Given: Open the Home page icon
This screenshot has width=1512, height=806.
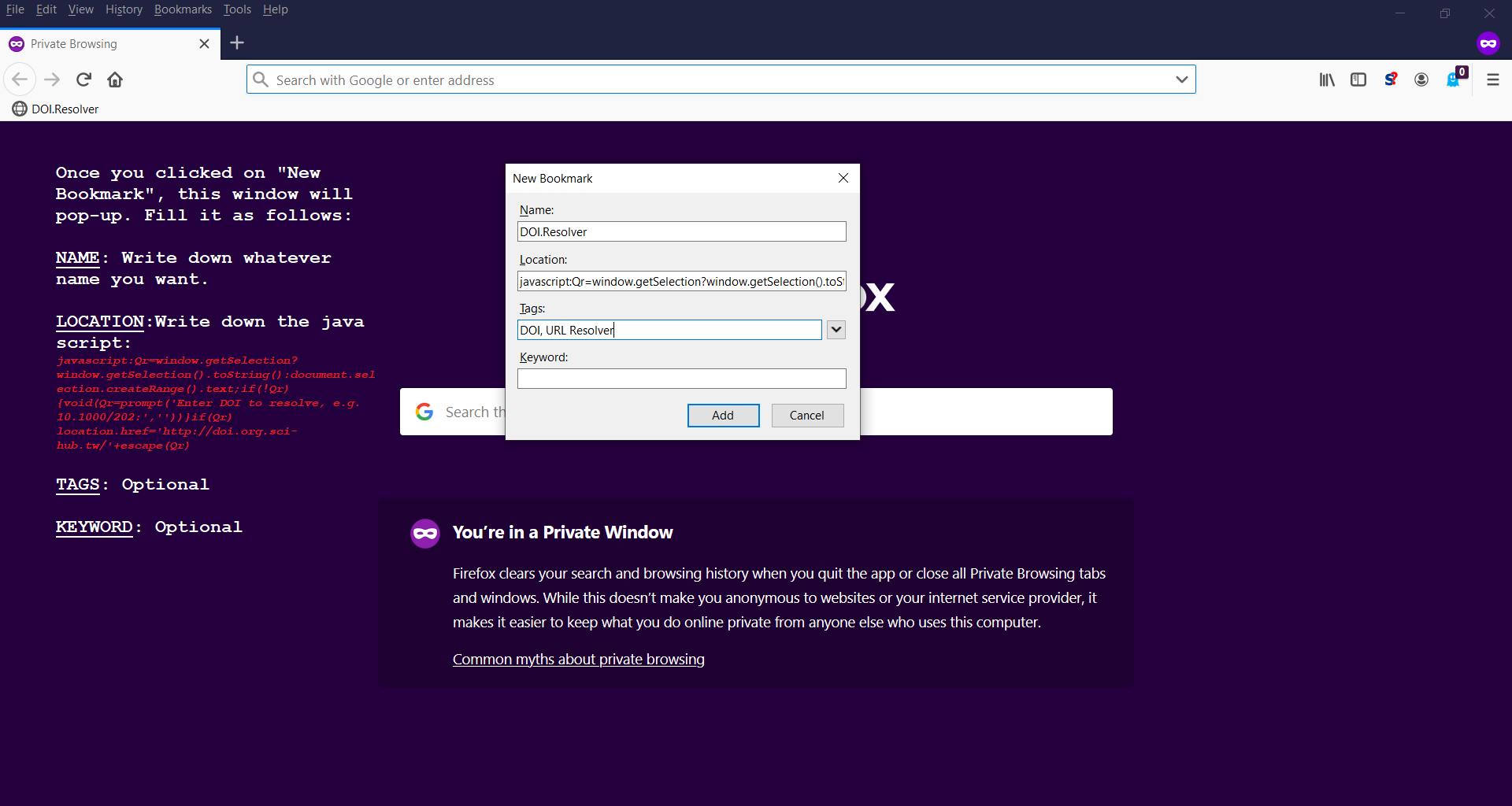Looking at the screenshot, I should (115, 79).
